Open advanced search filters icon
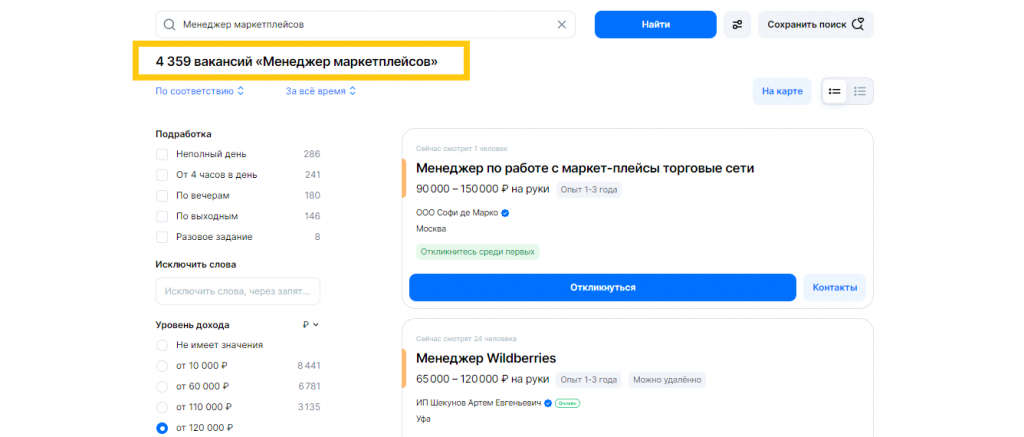This screenshot has width=1024, height=437. pos(737,25)
